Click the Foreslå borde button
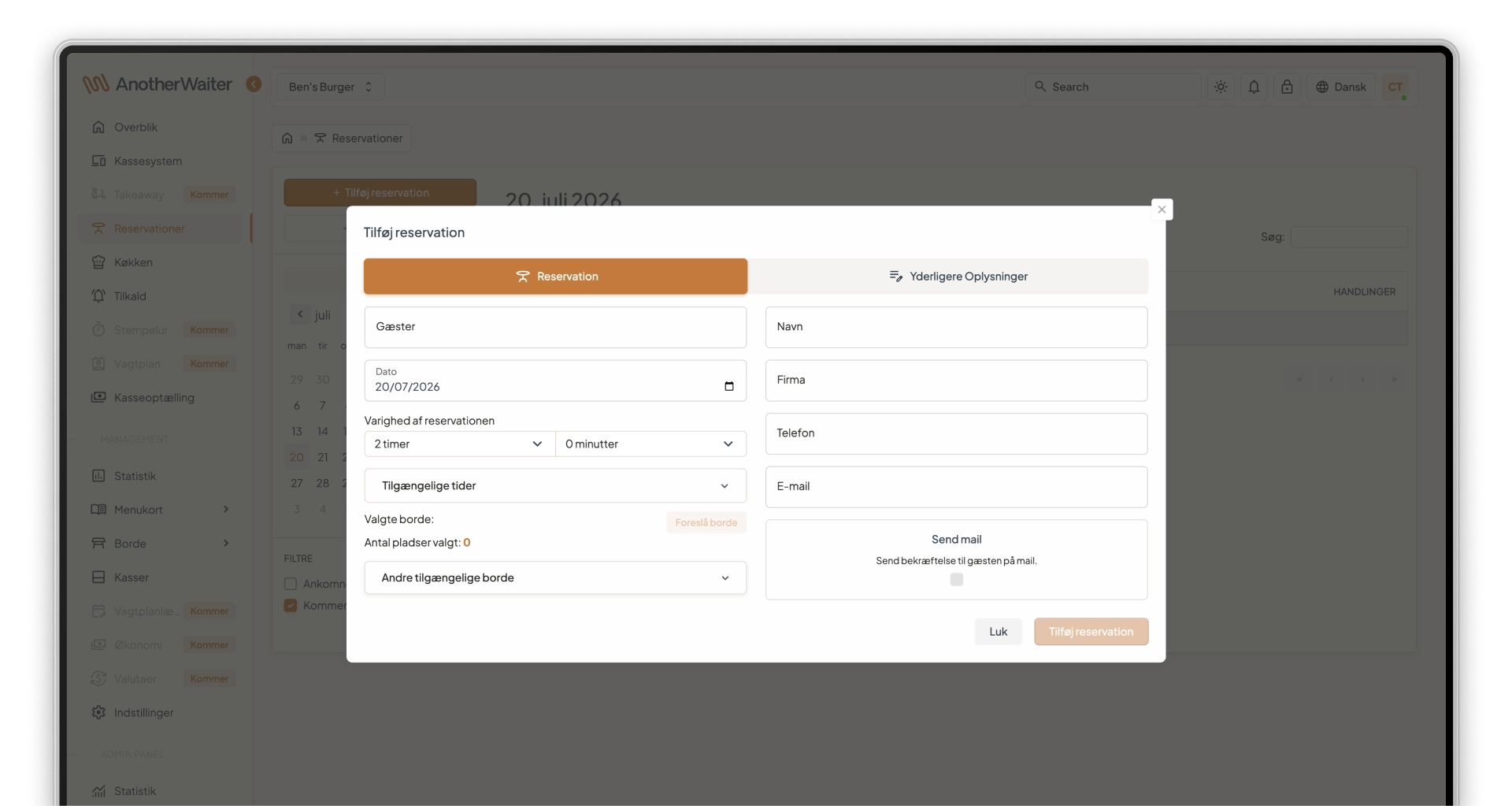The width and height of the screenshot is (1512, 806). pos(706,522)
